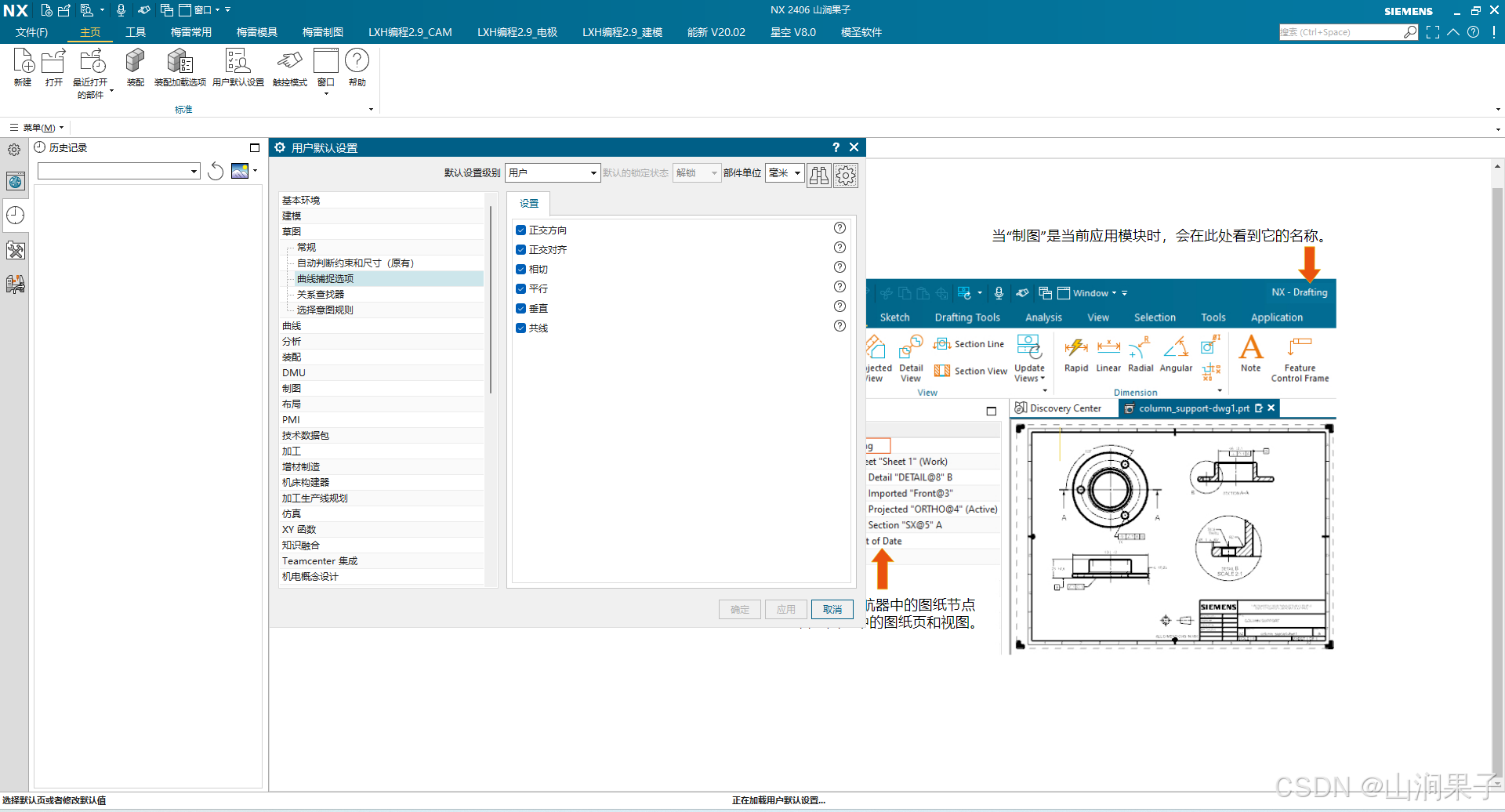
Task: Open the bottom sidebar machining tab
Action: pos(16,284)
